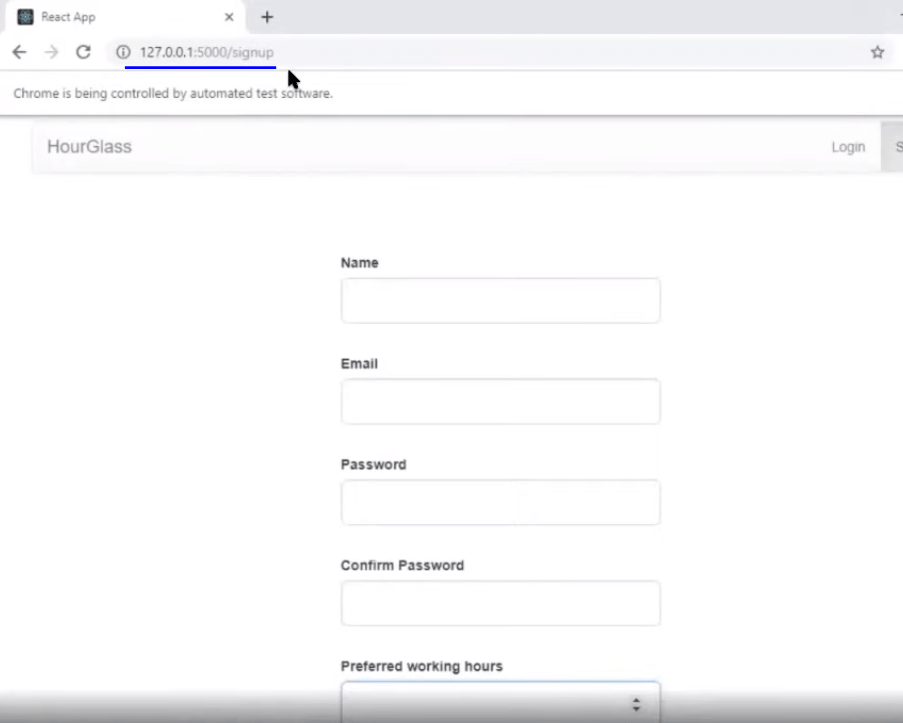Click the Email field label

pyautogui.click(x=359, y=364)
